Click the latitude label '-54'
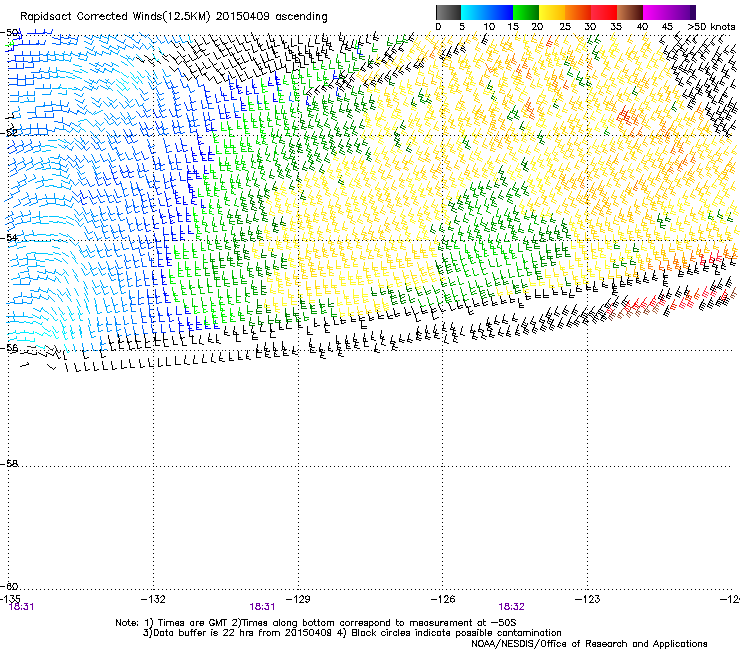This screenshot has width=740, height=650. [9, 238]
